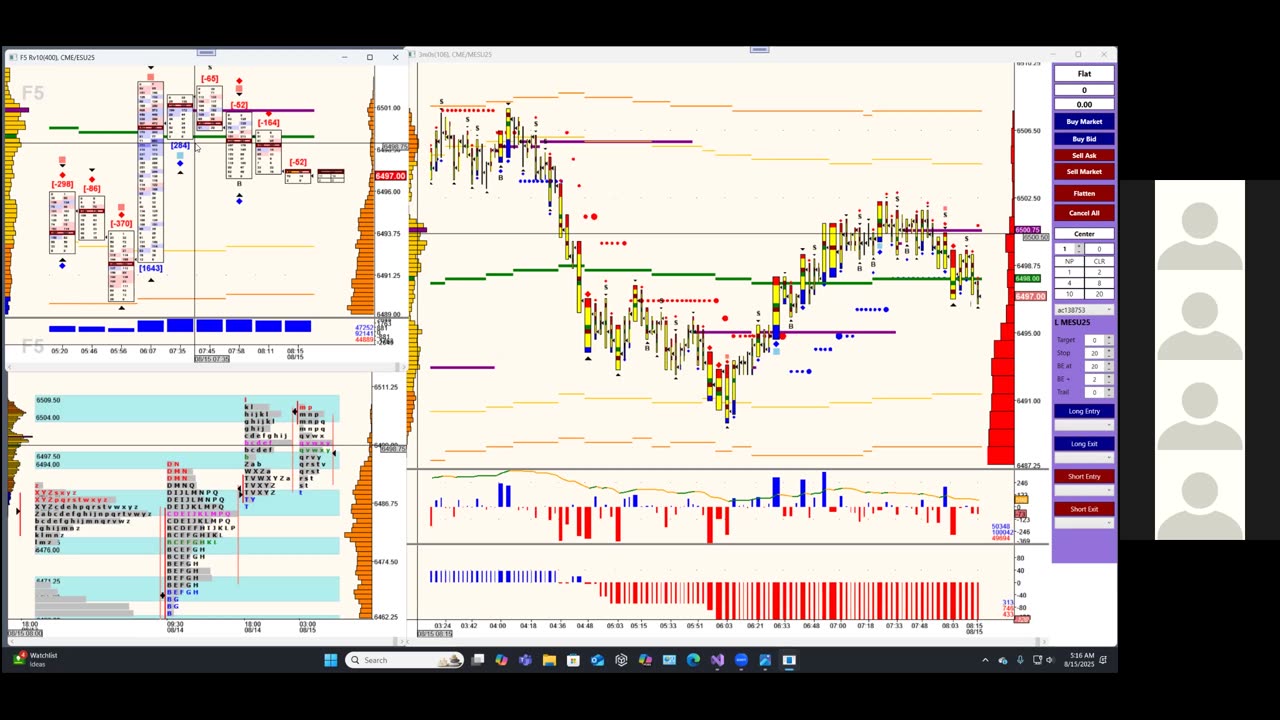This screenshot has height=720, width=1280.
Task: Open Outlook from the taskbar
Action: pos(597,660)
